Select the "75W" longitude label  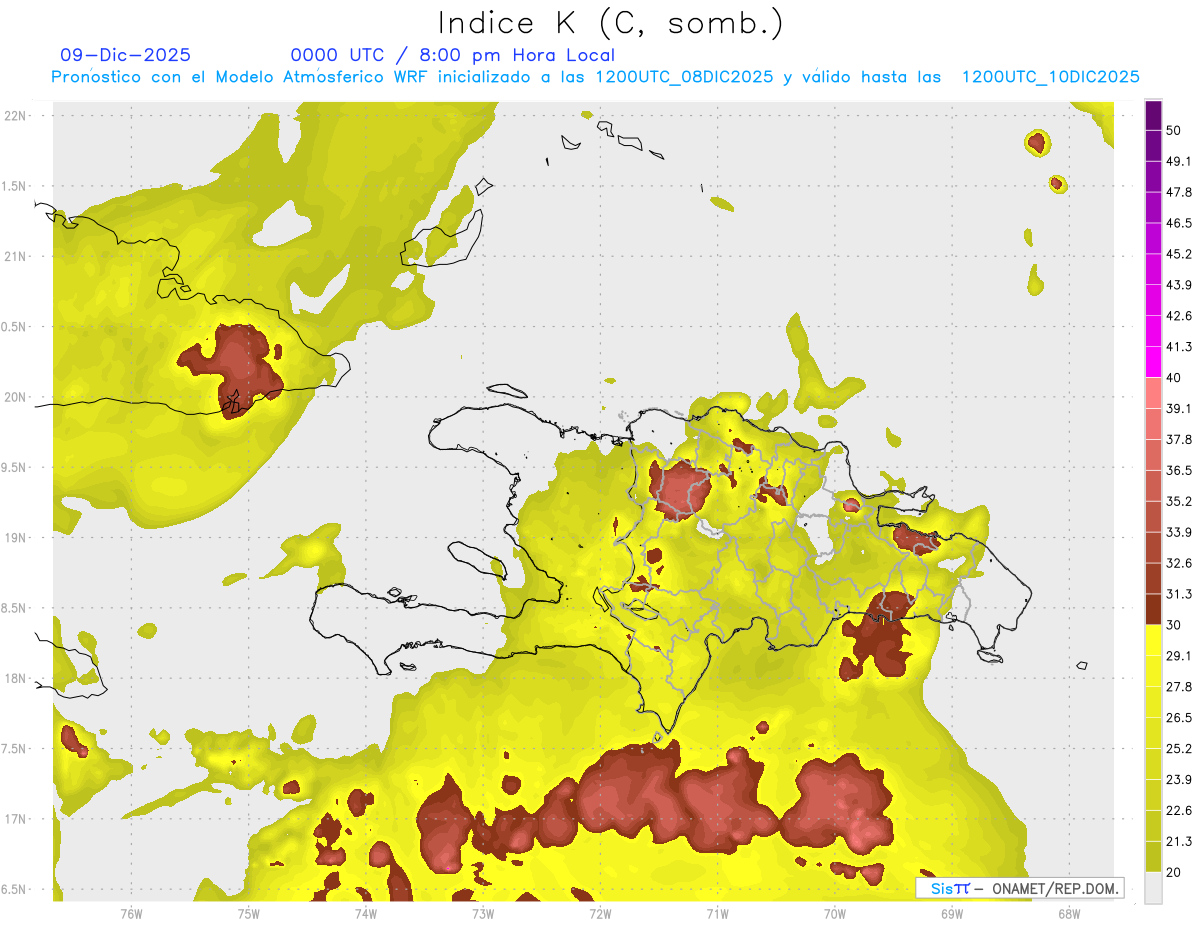(x=249, y=913)
